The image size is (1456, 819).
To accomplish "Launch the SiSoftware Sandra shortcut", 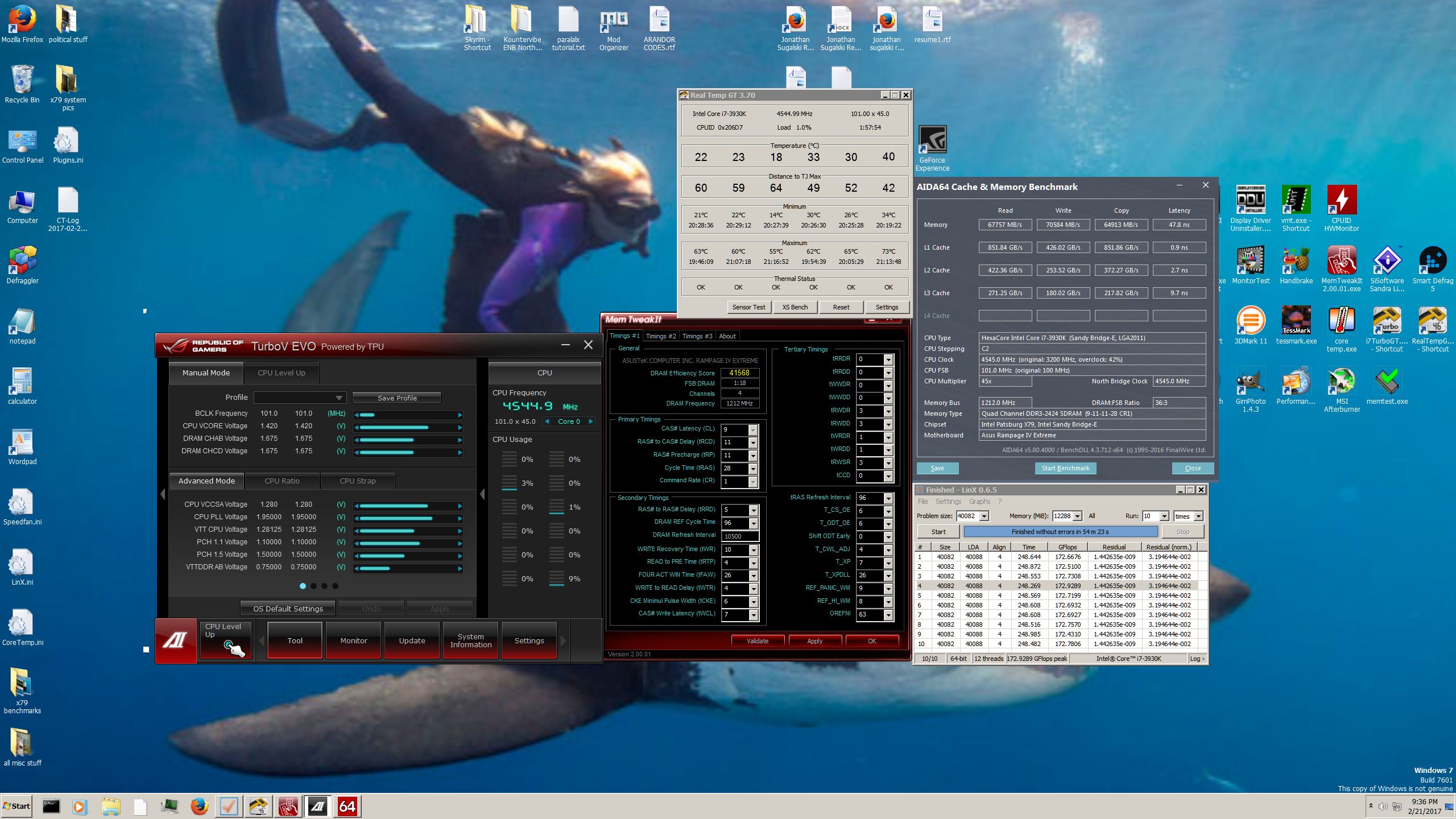I will (x=1387, y=268).
